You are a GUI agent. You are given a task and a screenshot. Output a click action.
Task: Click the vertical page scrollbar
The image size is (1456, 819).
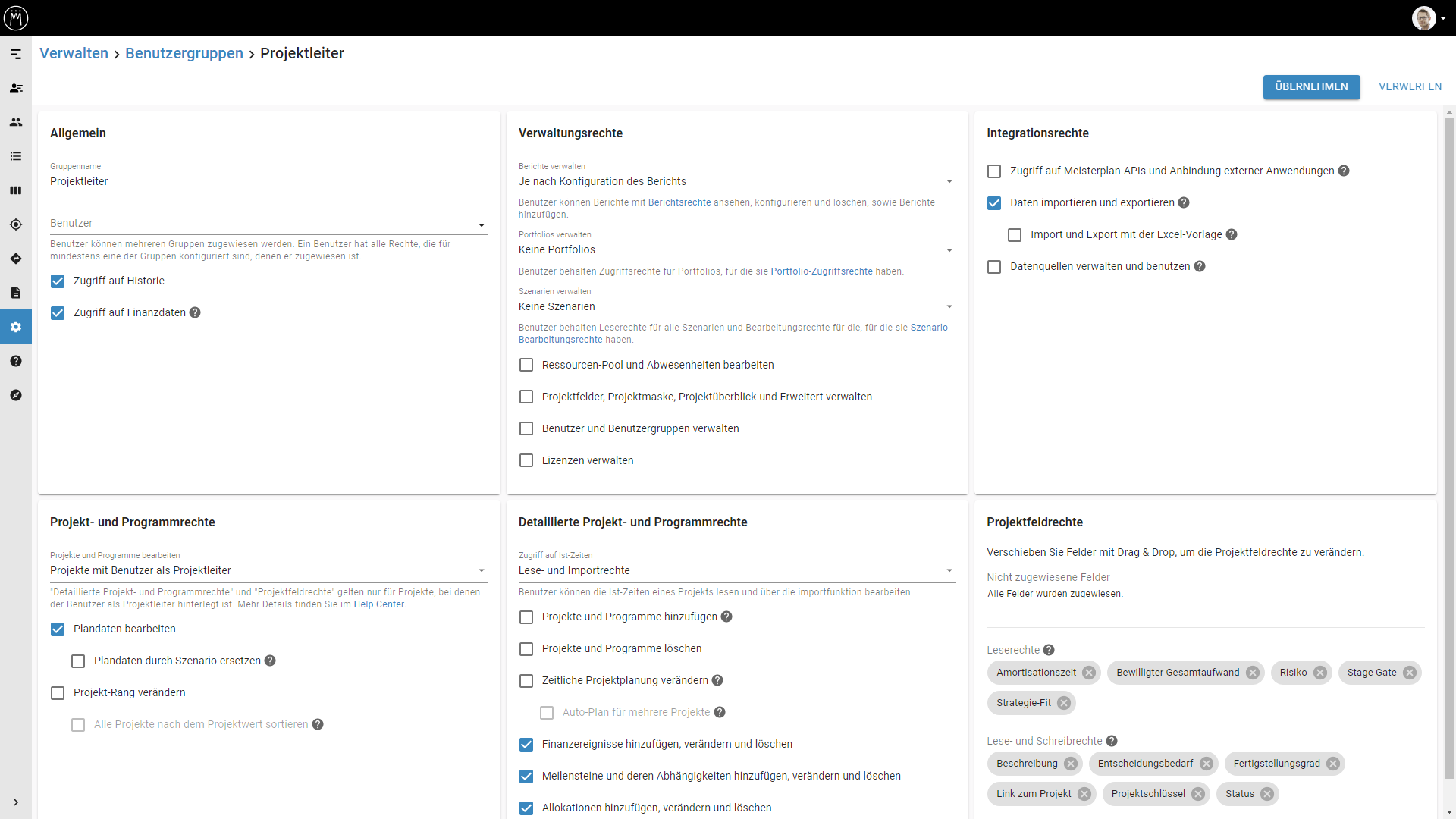click(1449, 447)
